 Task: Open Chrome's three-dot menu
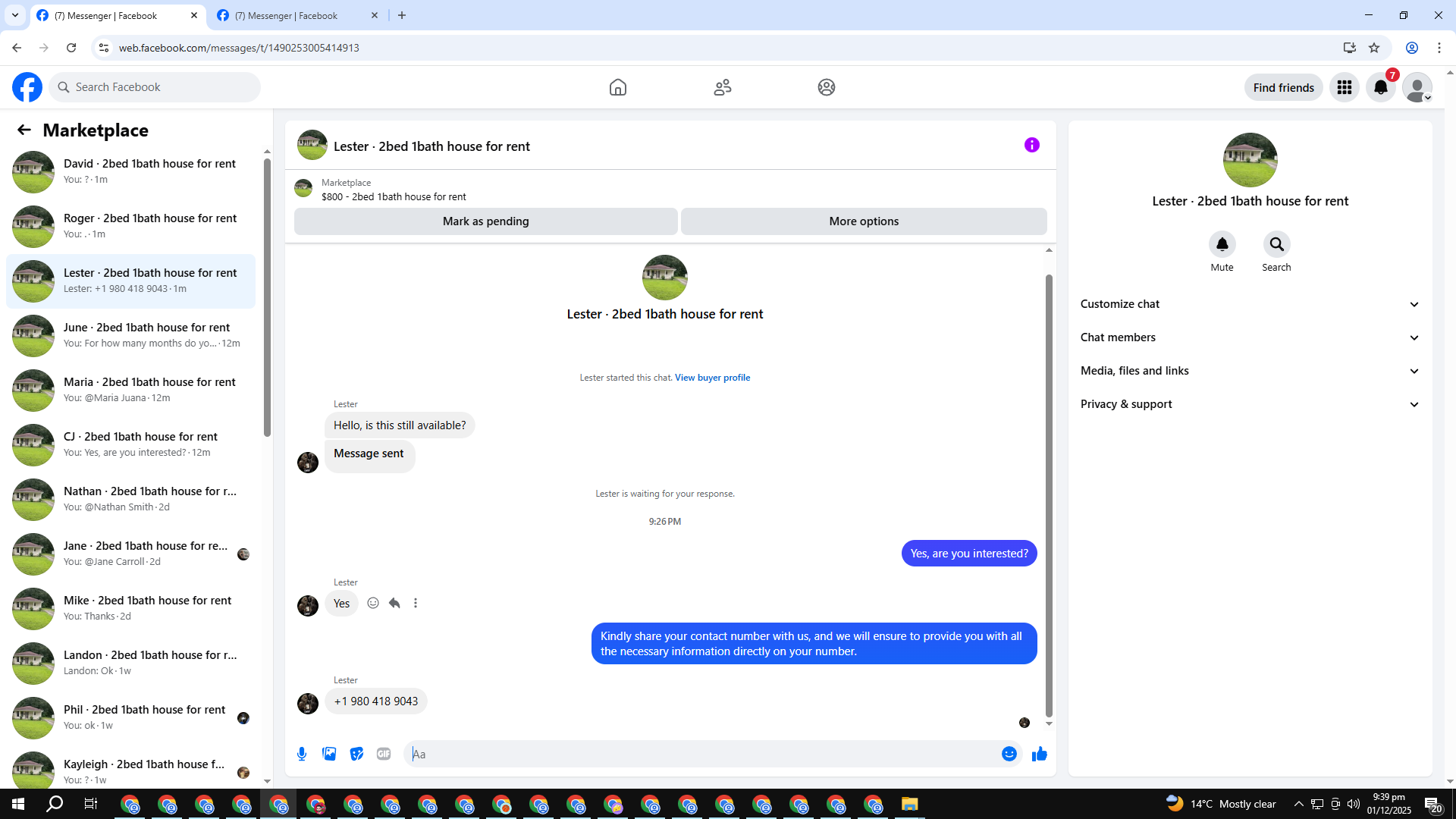tap(1439, 48)
